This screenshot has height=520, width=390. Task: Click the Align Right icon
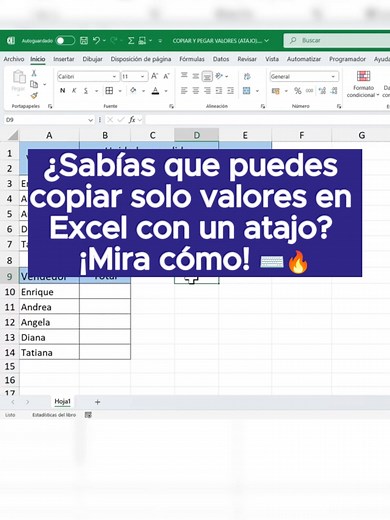[207, 91]
